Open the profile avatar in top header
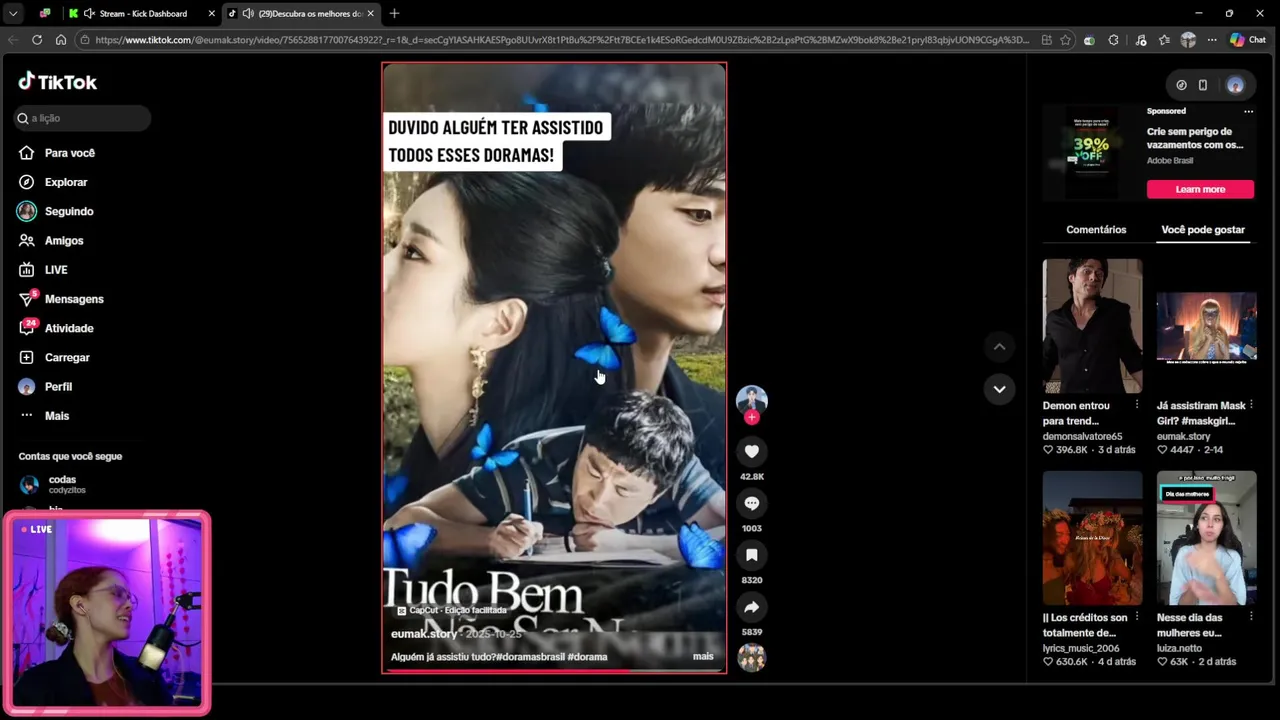1280x720 pixels. [1236, 85]
